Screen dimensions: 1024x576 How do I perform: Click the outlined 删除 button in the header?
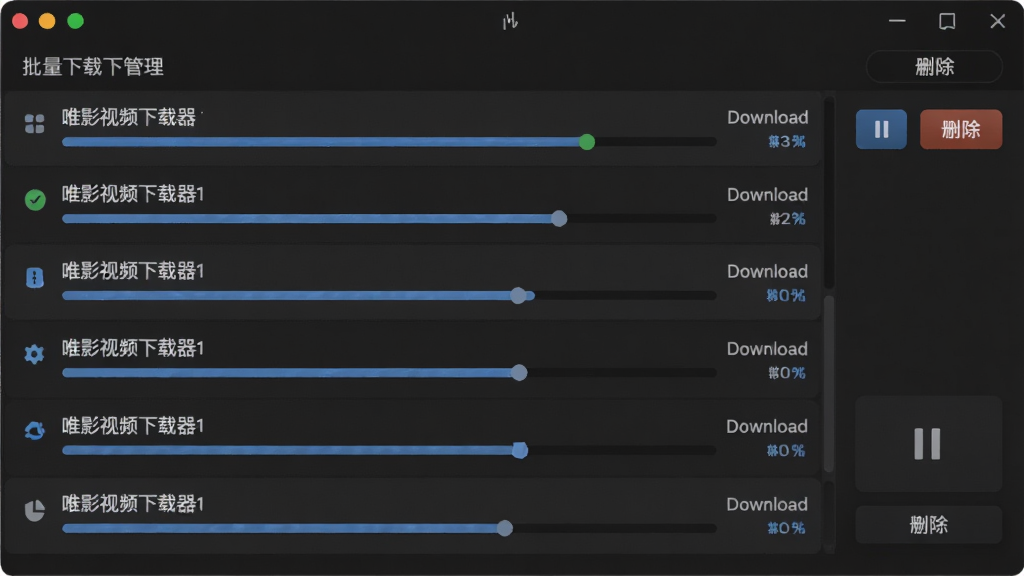(x=934, y=67)
